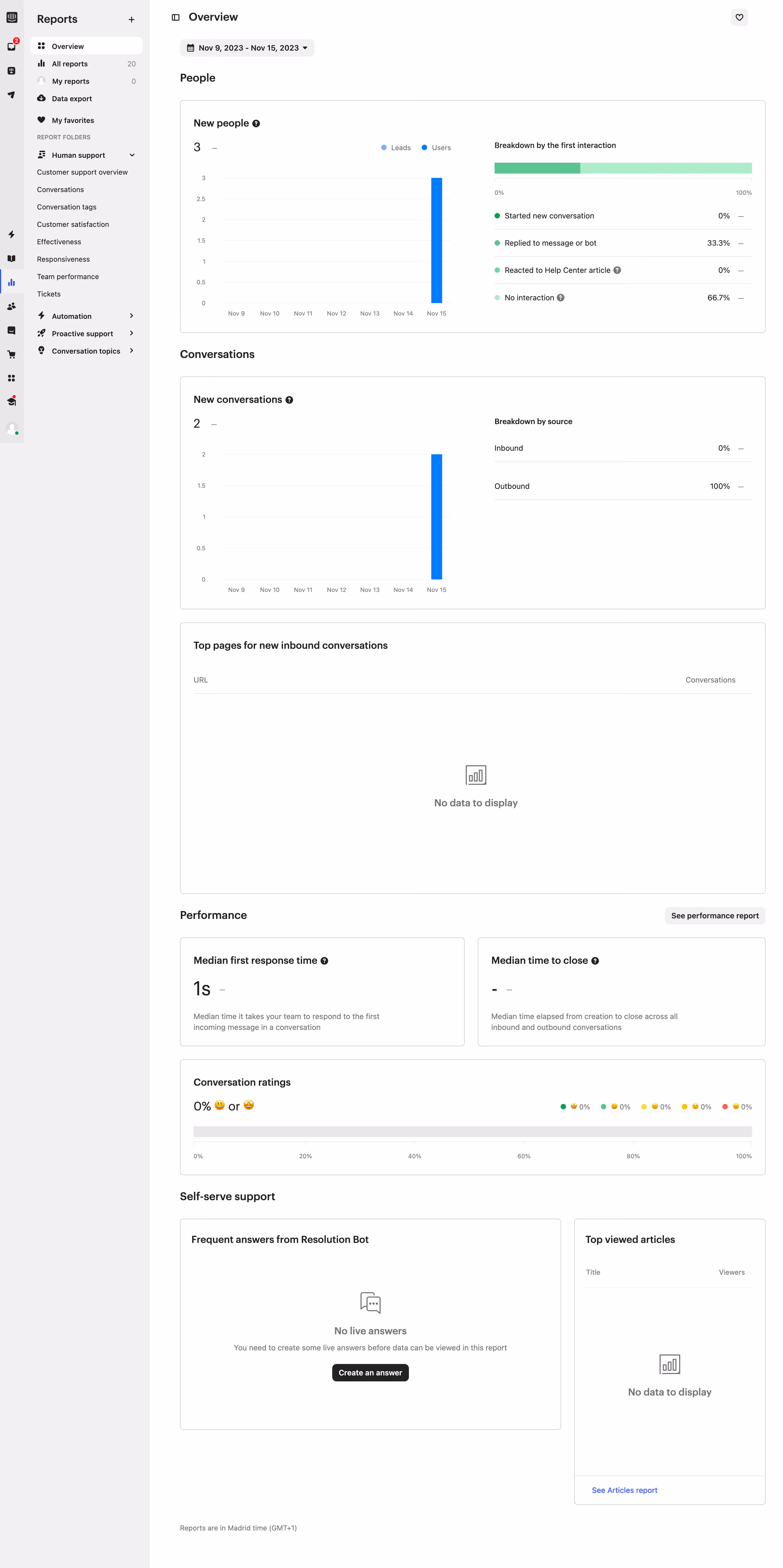Open the Inbox icon with badge

click(12, 46)
